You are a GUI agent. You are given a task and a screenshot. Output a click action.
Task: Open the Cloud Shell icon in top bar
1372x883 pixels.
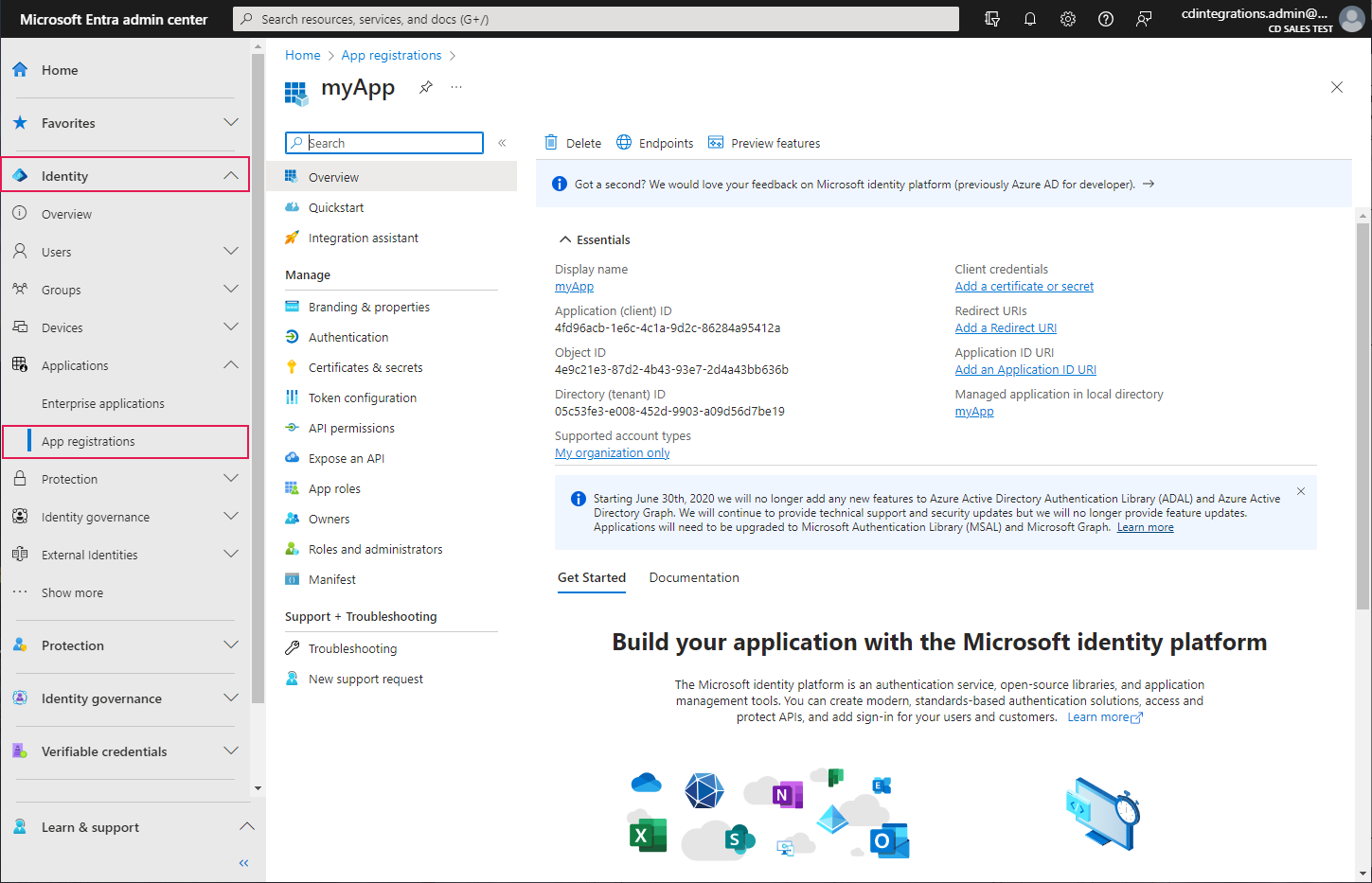point(992,19)
